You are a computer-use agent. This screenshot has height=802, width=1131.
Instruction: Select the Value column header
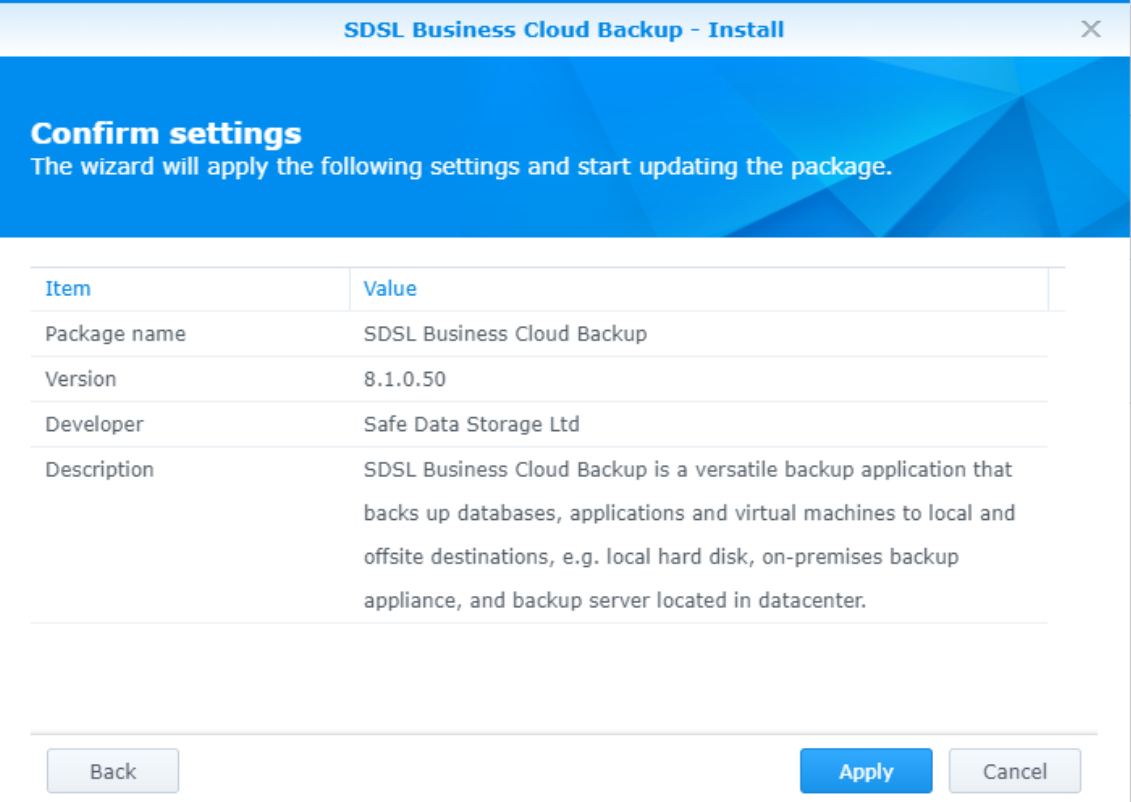pos(699,288)
